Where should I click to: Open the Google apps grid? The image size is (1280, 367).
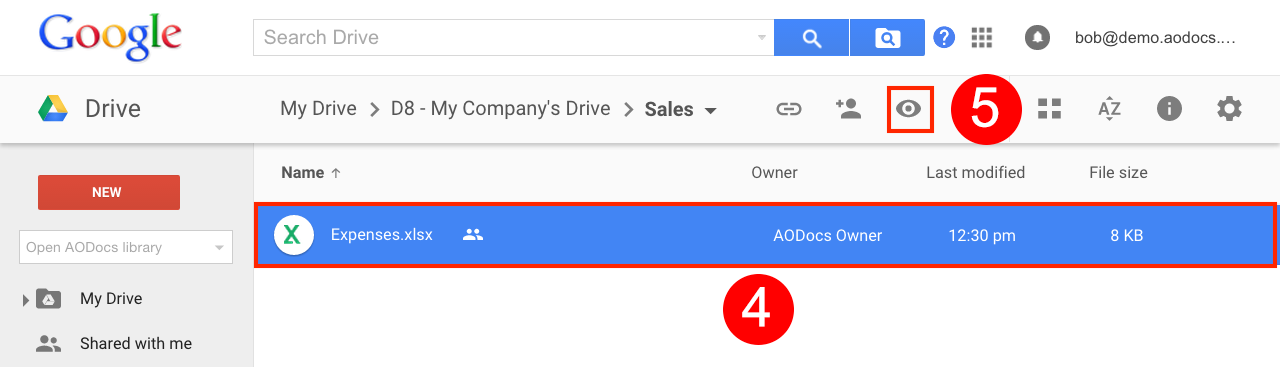(x=982, y=38)
